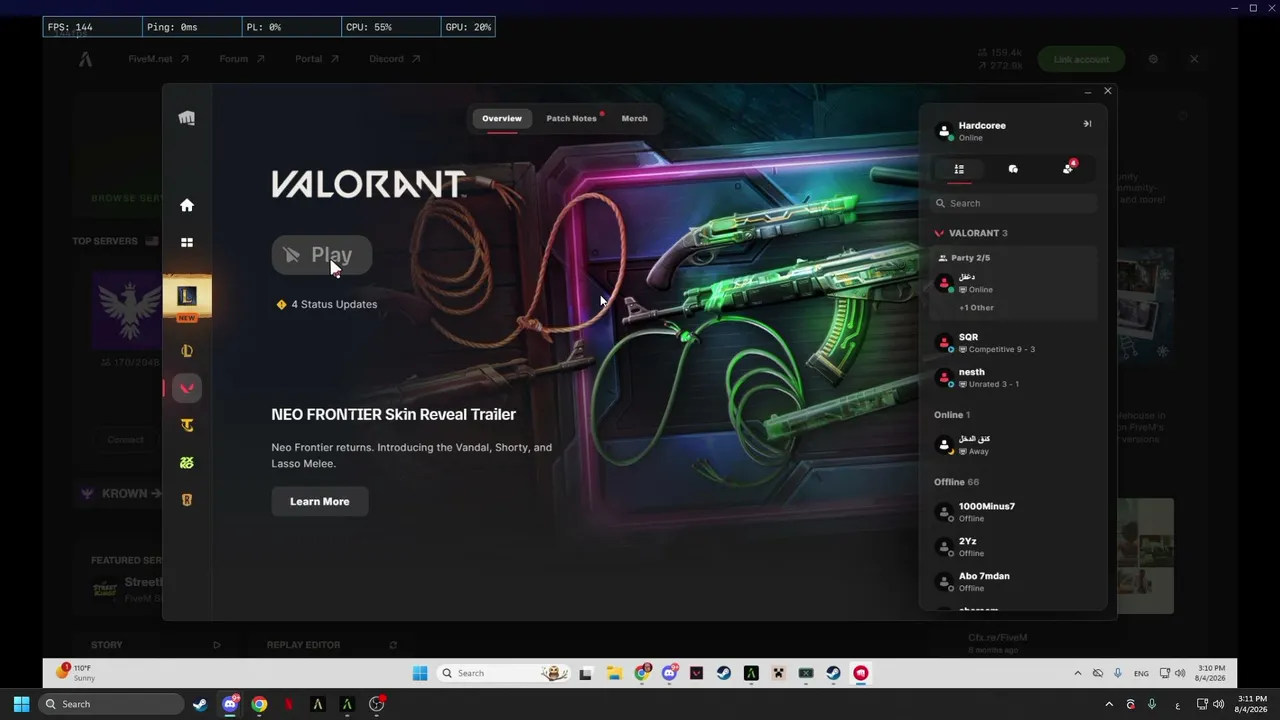The height and width of the screenshot is (720, 1280).
Task: Click the Play button for VALORANT
Action: click(x=322, y=255)
